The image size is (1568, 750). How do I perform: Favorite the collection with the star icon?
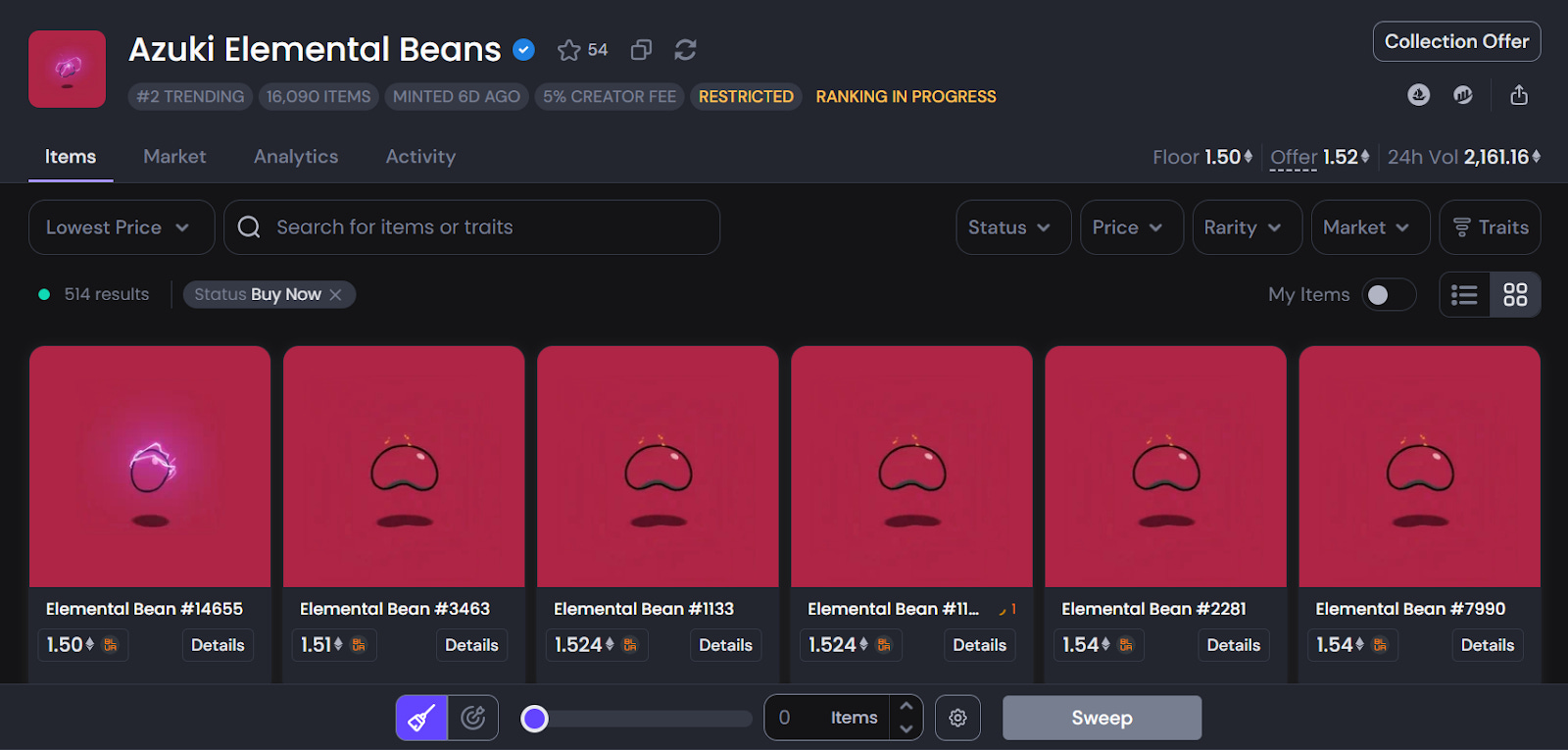tap(568, 50)
